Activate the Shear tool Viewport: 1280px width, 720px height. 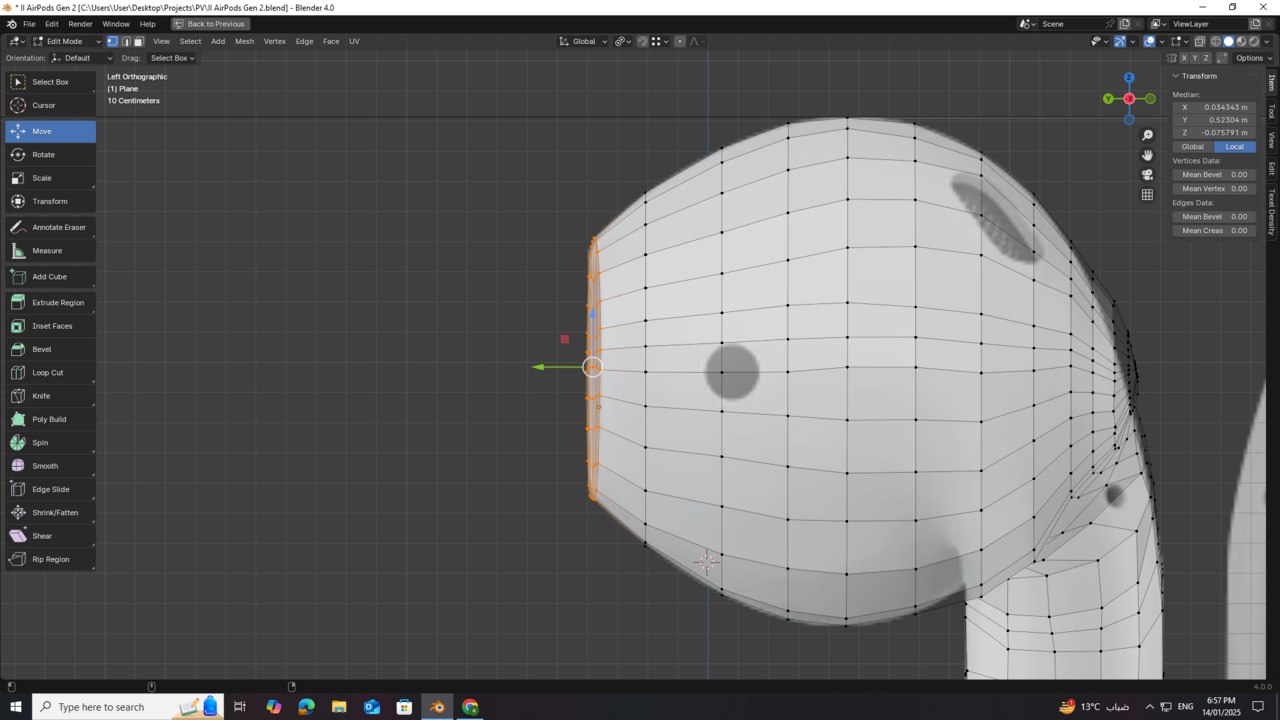pyautogui.click(x=50, y=536)
